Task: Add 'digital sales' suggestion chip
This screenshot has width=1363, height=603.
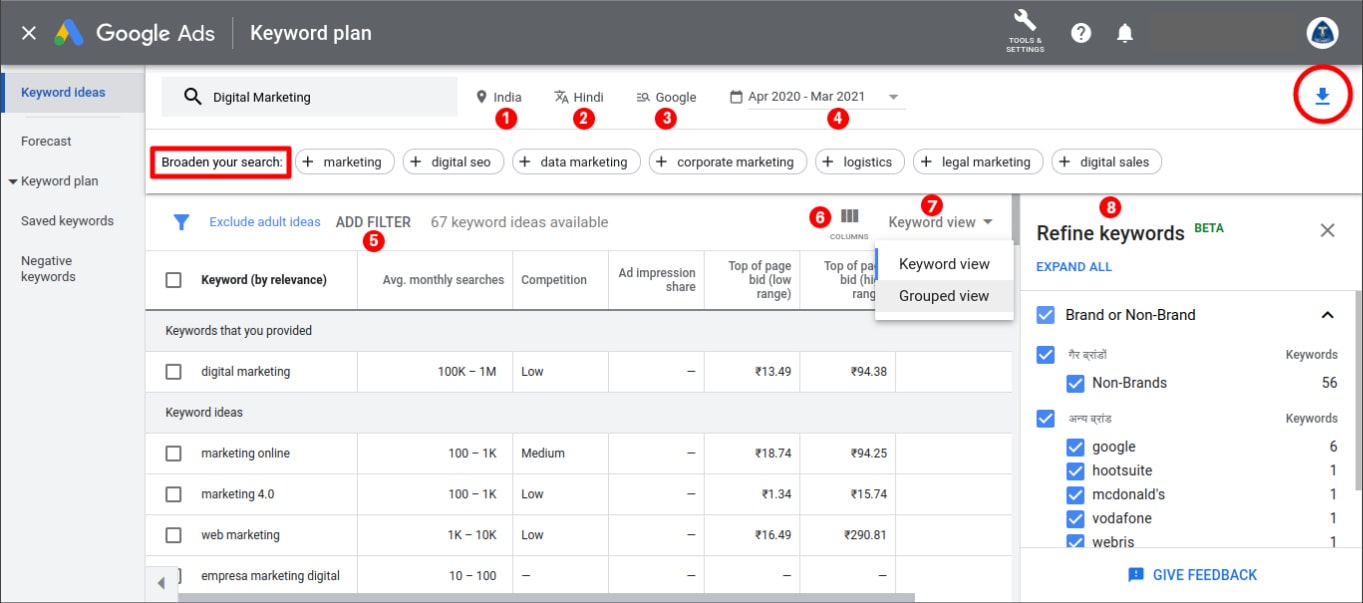Action: pos(1106,162)
